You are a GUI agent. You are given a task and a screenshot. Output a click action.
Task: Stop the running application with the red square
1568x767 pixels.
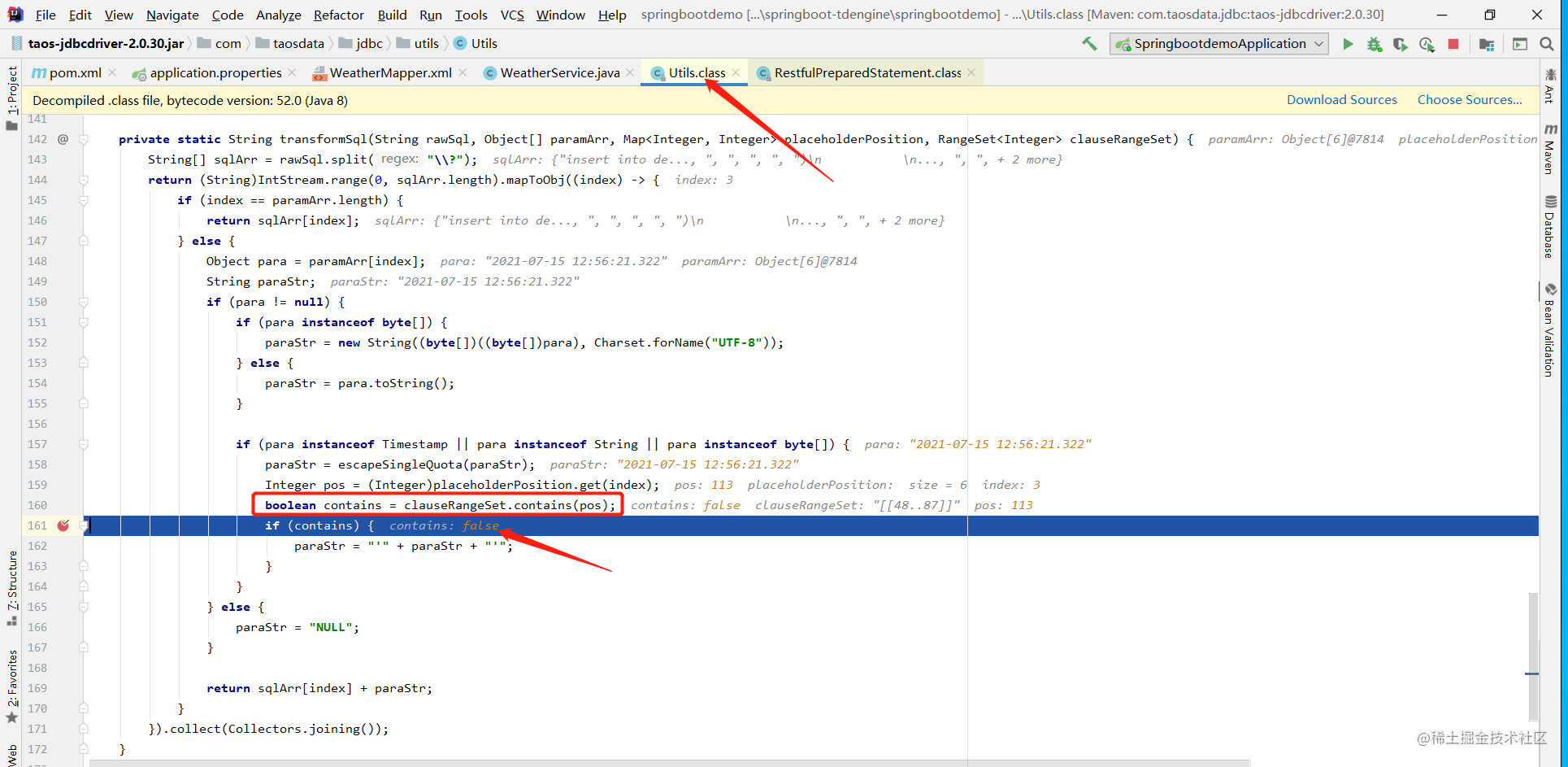pyautogui.click(x=1454, y=44)
